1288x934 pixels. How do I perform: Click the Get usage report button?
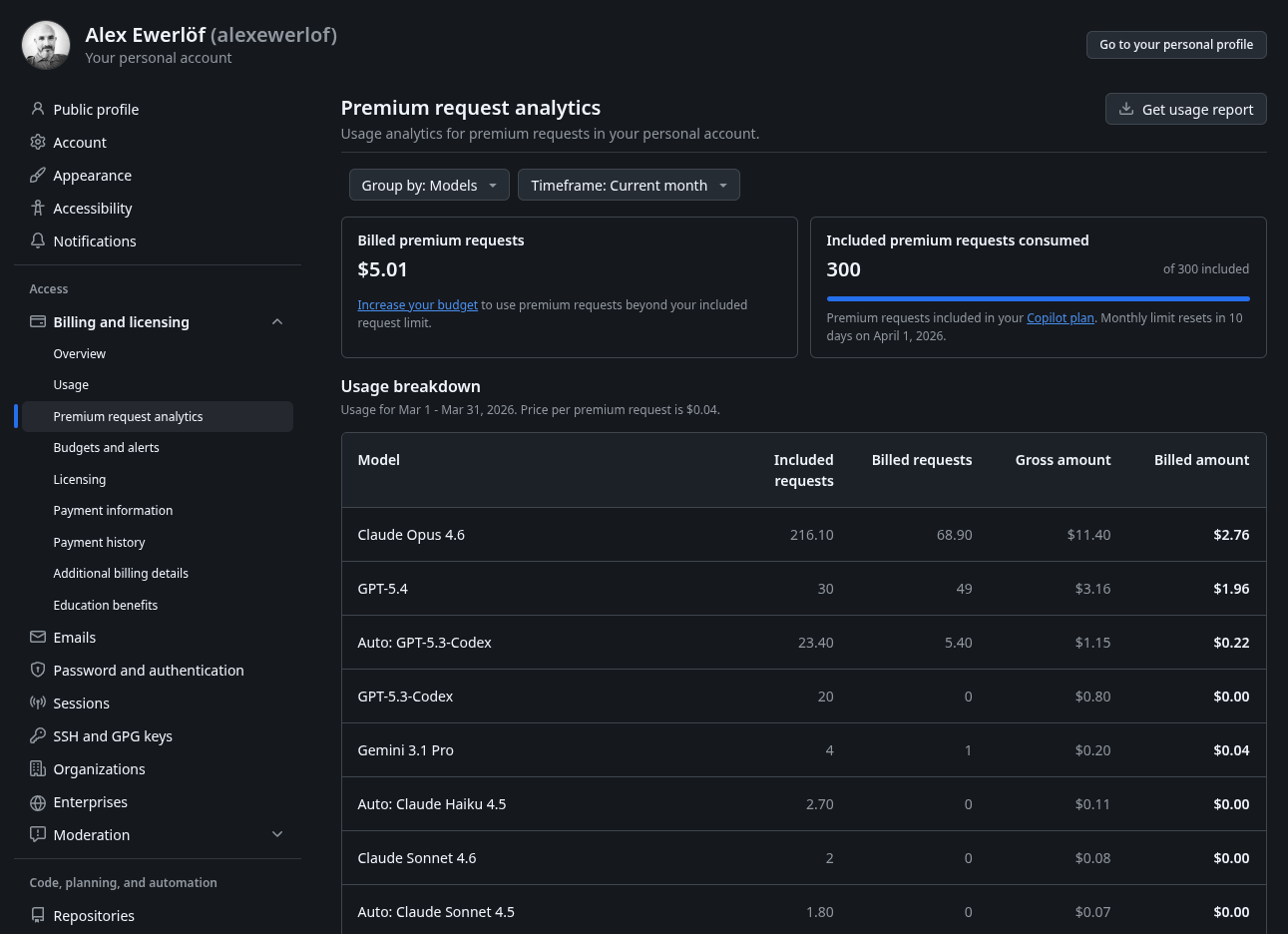coord(1185,109)
